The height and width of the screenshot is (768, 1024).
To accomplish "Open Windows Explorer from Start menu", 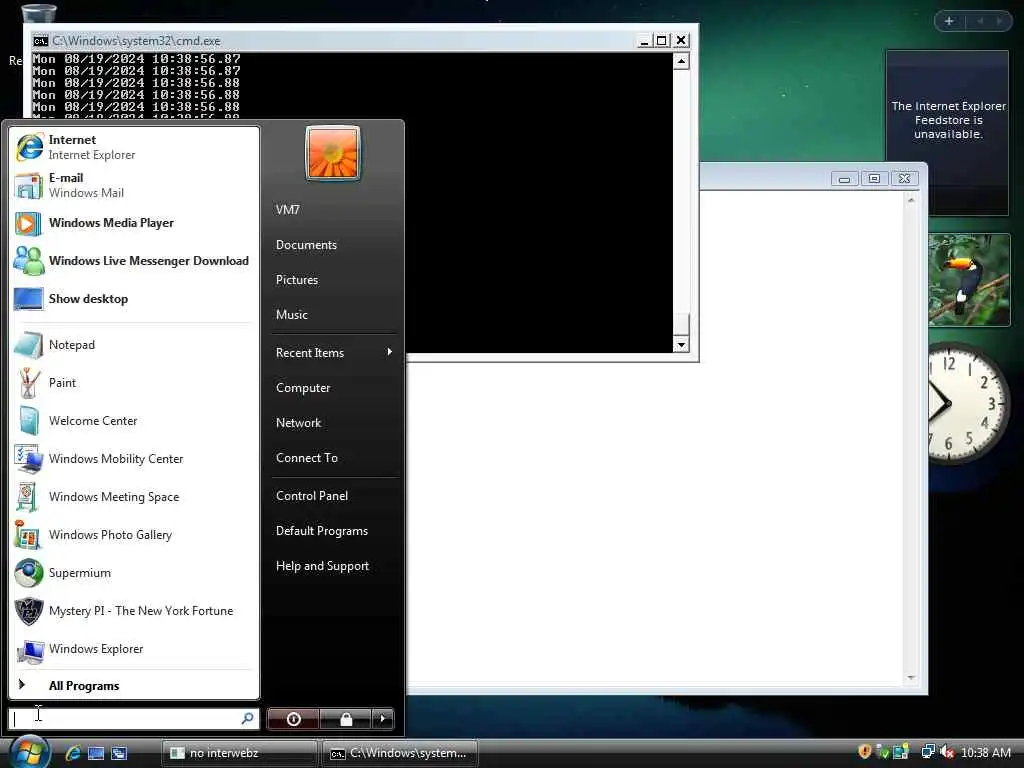I will pos(134,648).
